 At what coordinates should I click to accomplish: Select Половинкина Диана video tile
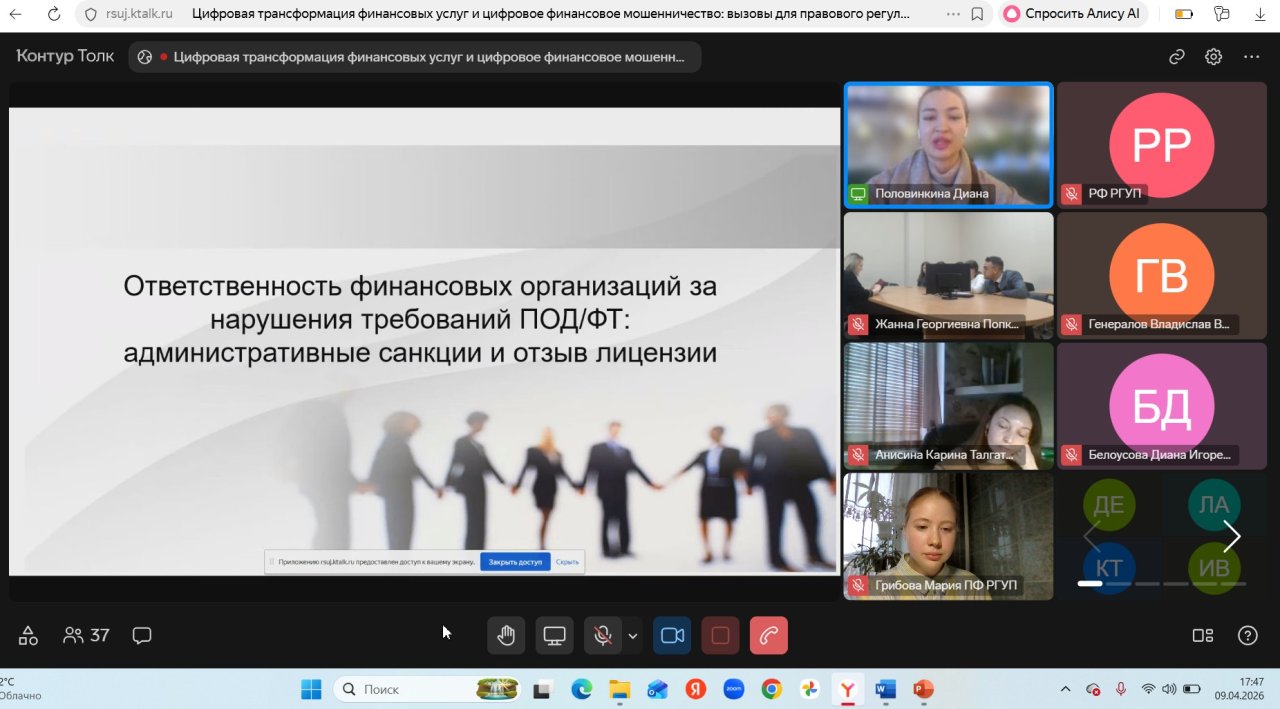point(948,144)
